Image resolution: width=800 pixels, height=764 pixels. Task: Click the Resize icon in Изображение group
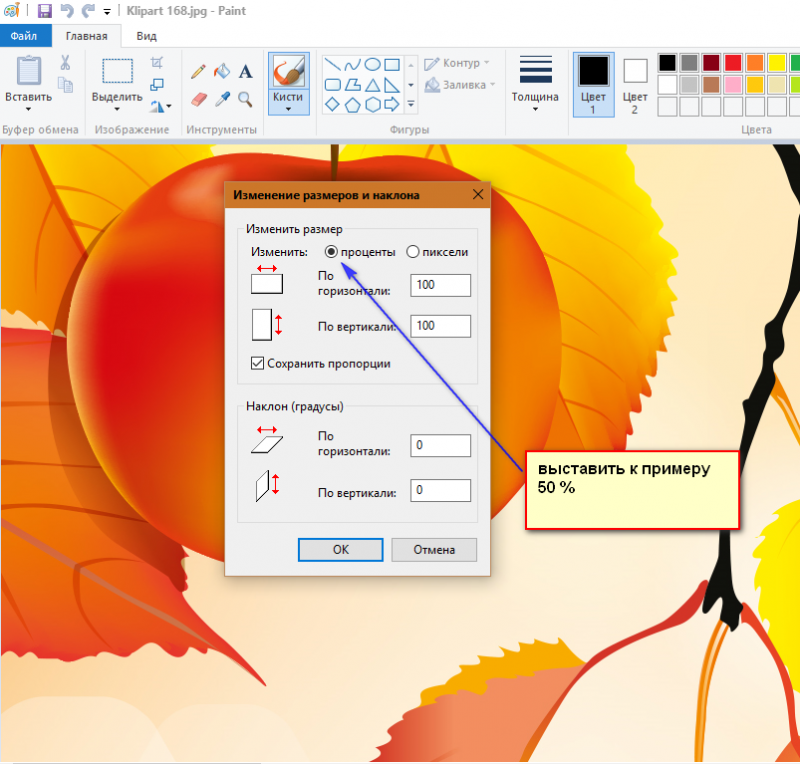157,85
